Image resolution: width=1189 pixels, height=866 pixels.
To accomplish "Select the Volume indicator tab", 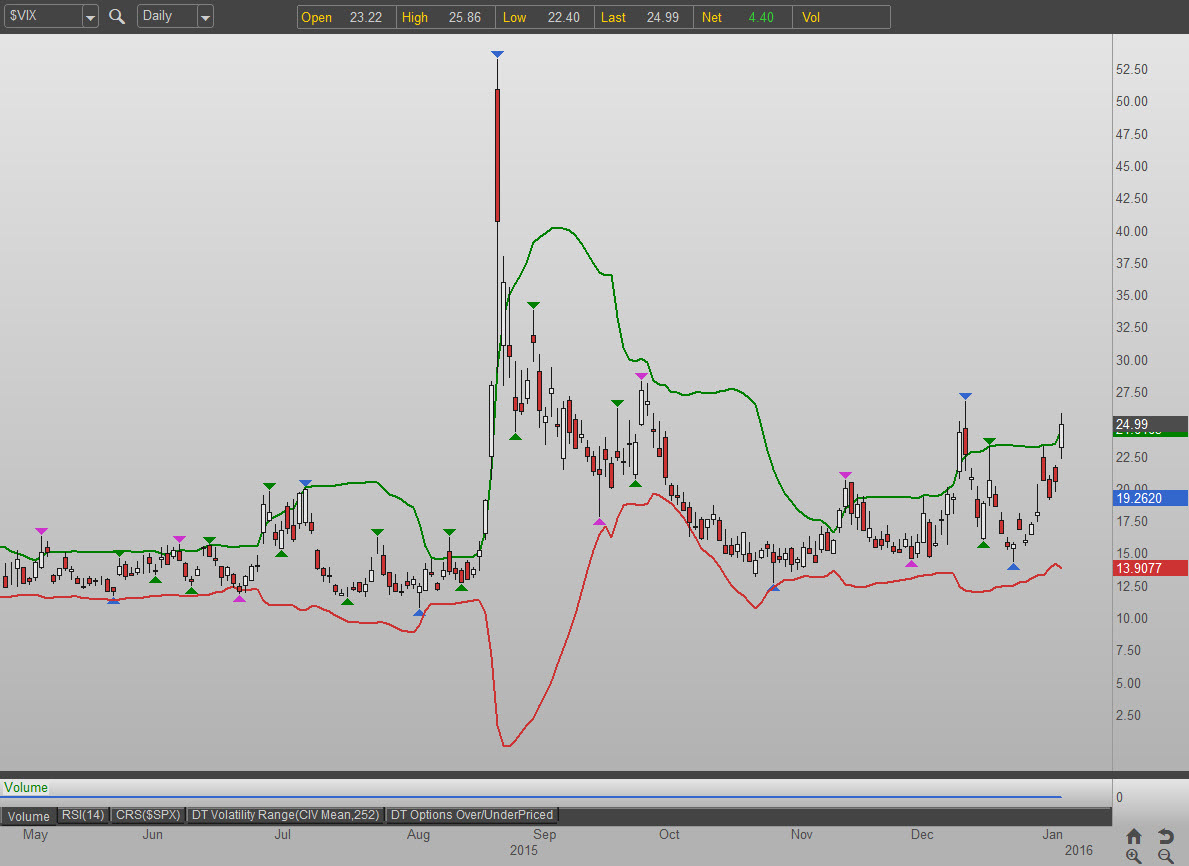I will 29,816.
